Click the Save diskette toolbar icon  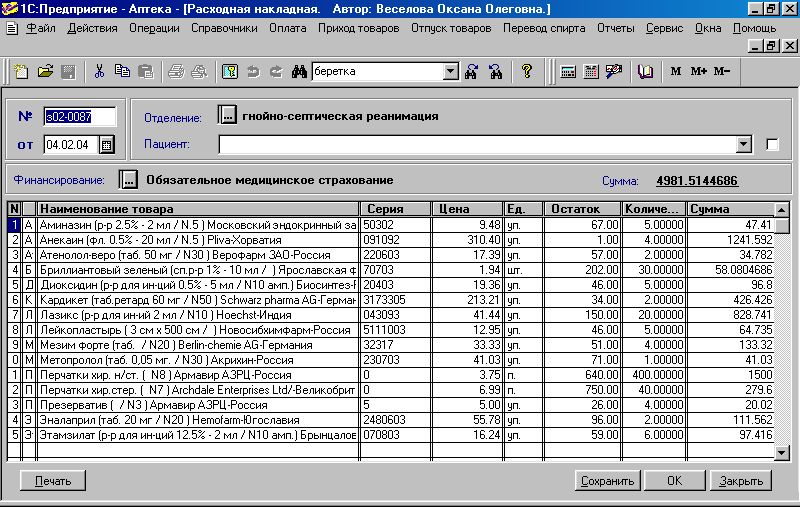[68, 71]
